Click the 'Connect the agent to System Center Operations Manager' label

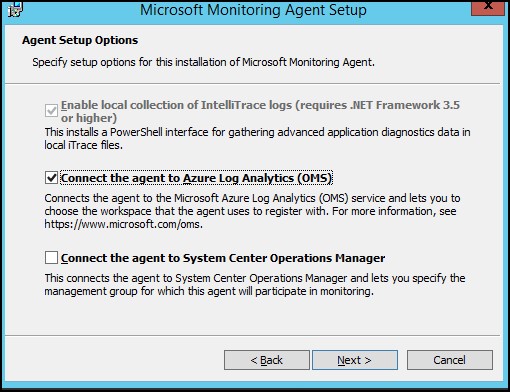point(223,258)
